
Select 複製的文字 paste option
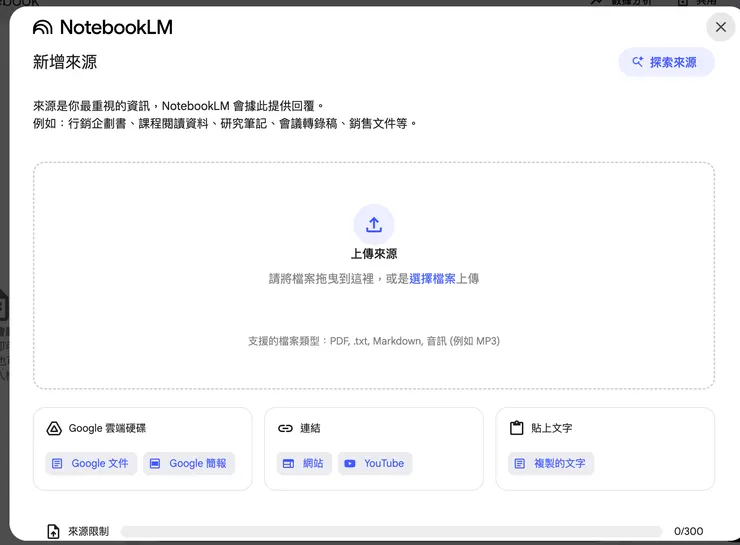point(551,463)
